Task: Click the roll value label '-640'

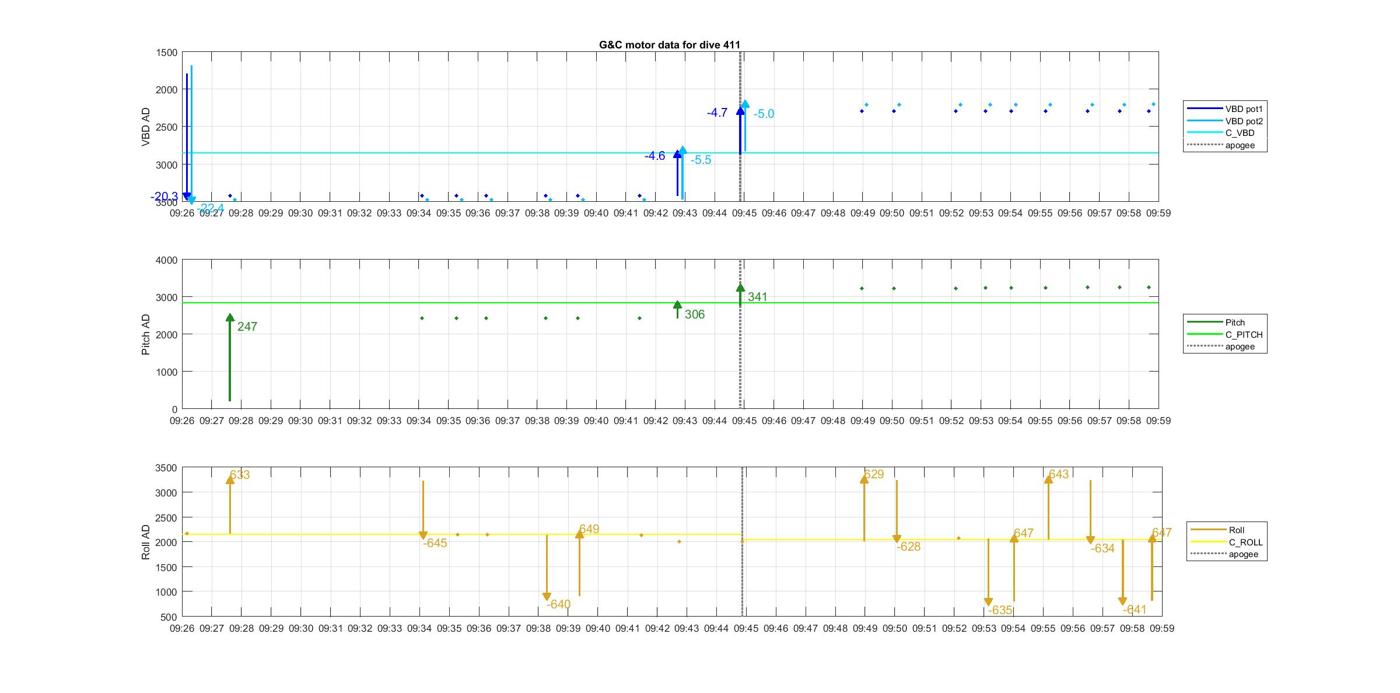Action: [559, 604]
